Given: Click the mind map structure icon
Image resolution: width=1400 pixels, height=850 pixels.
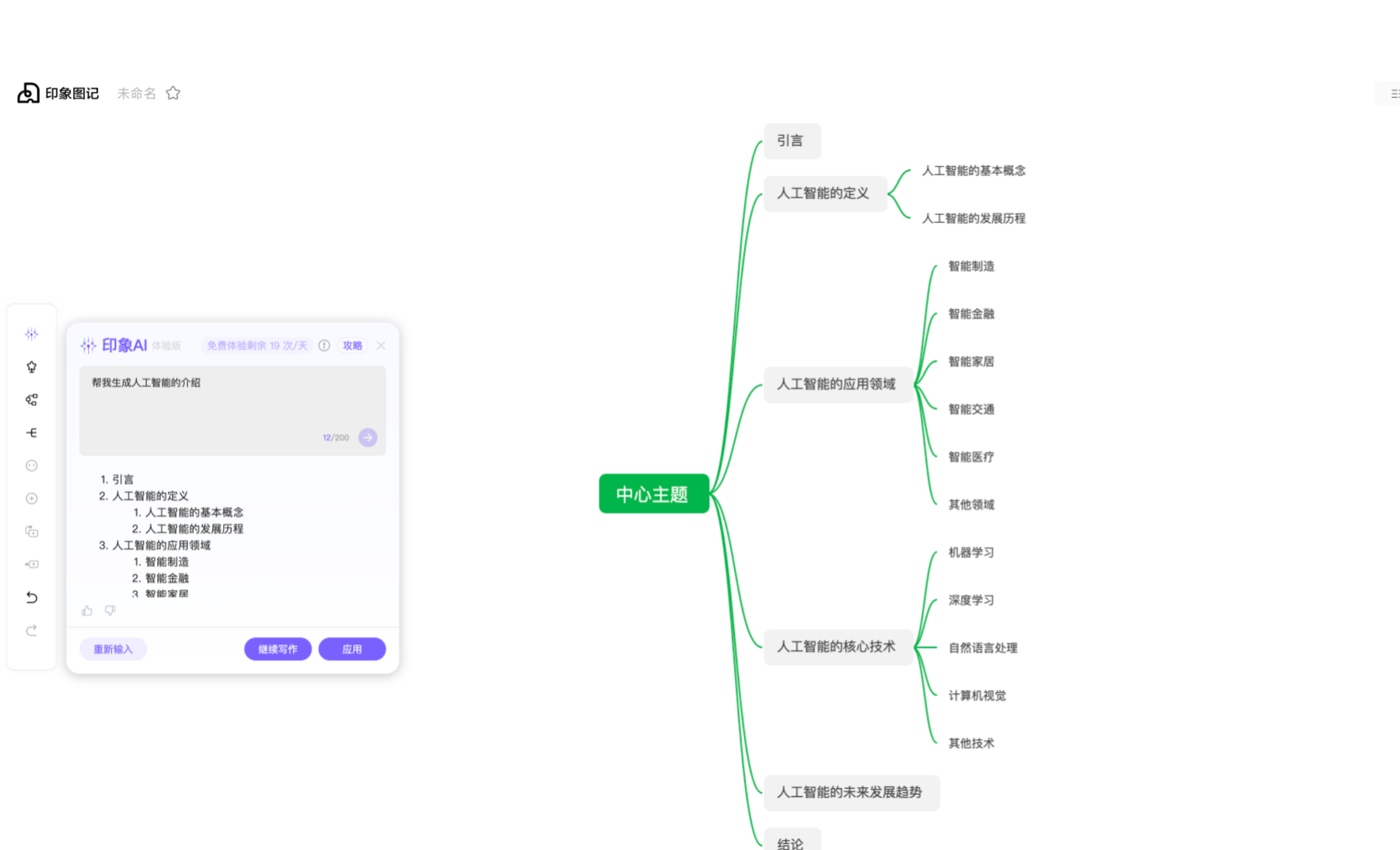Looking at the screenshot, I should pyautogui.click(x=32, y=400).
